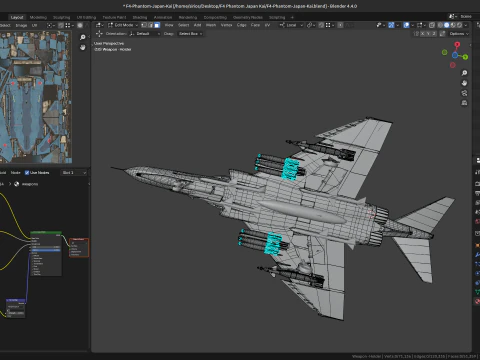Screen dimensions: 480x360
Task: Select face select mode icon
Action: tap(157, 25)
